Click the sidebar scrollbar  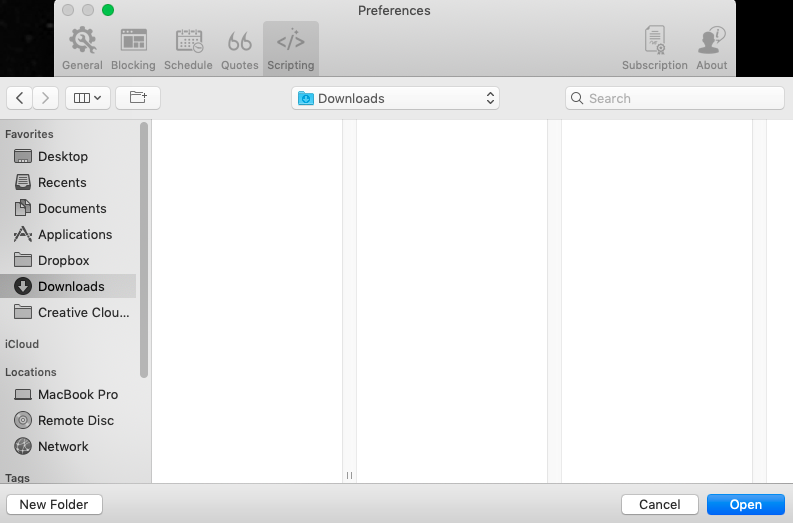click(x=144, y=250)
